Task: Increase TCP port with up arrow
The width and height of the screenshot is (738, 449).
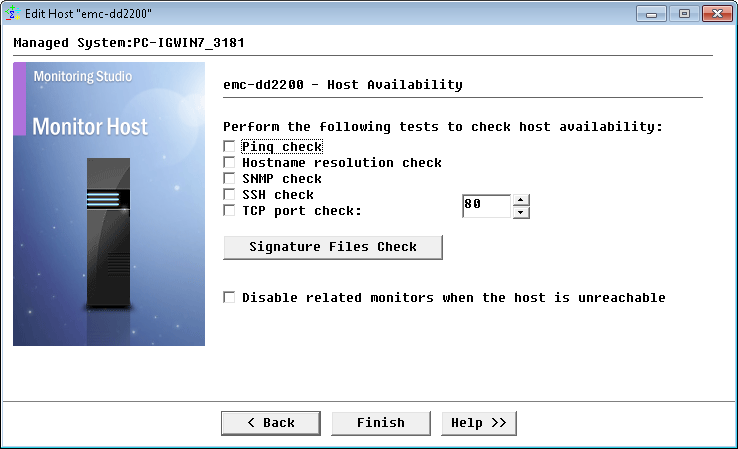Action: (520, 200)
